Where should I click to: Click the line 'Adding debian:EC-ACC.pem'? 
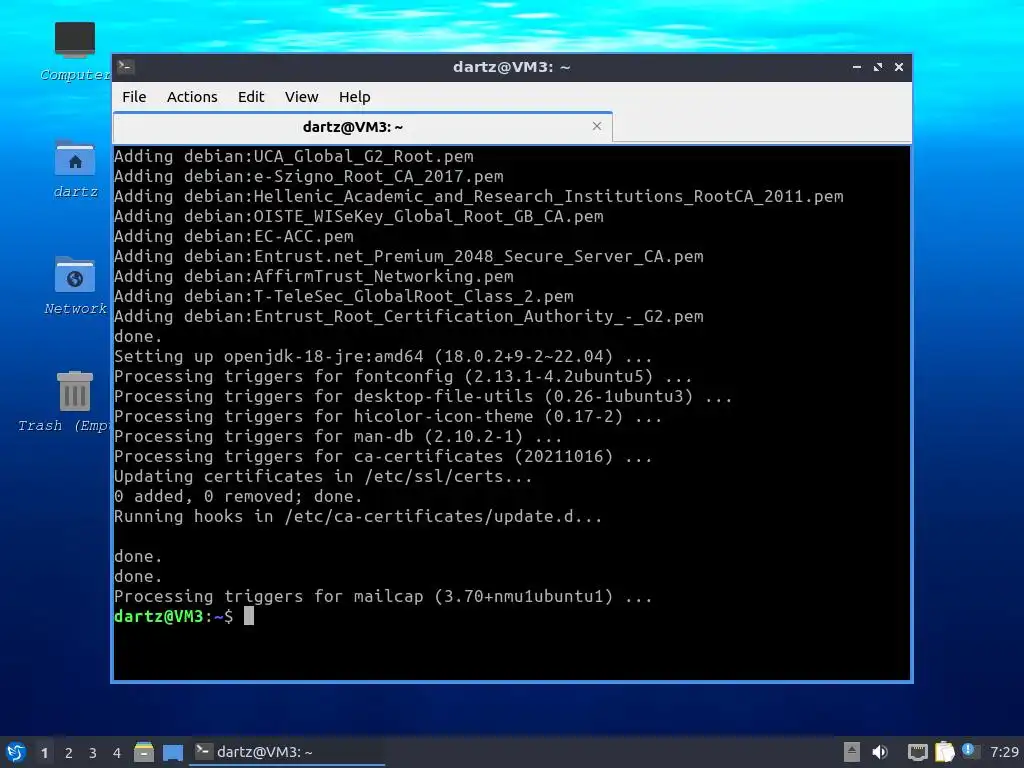coord(234,236)
